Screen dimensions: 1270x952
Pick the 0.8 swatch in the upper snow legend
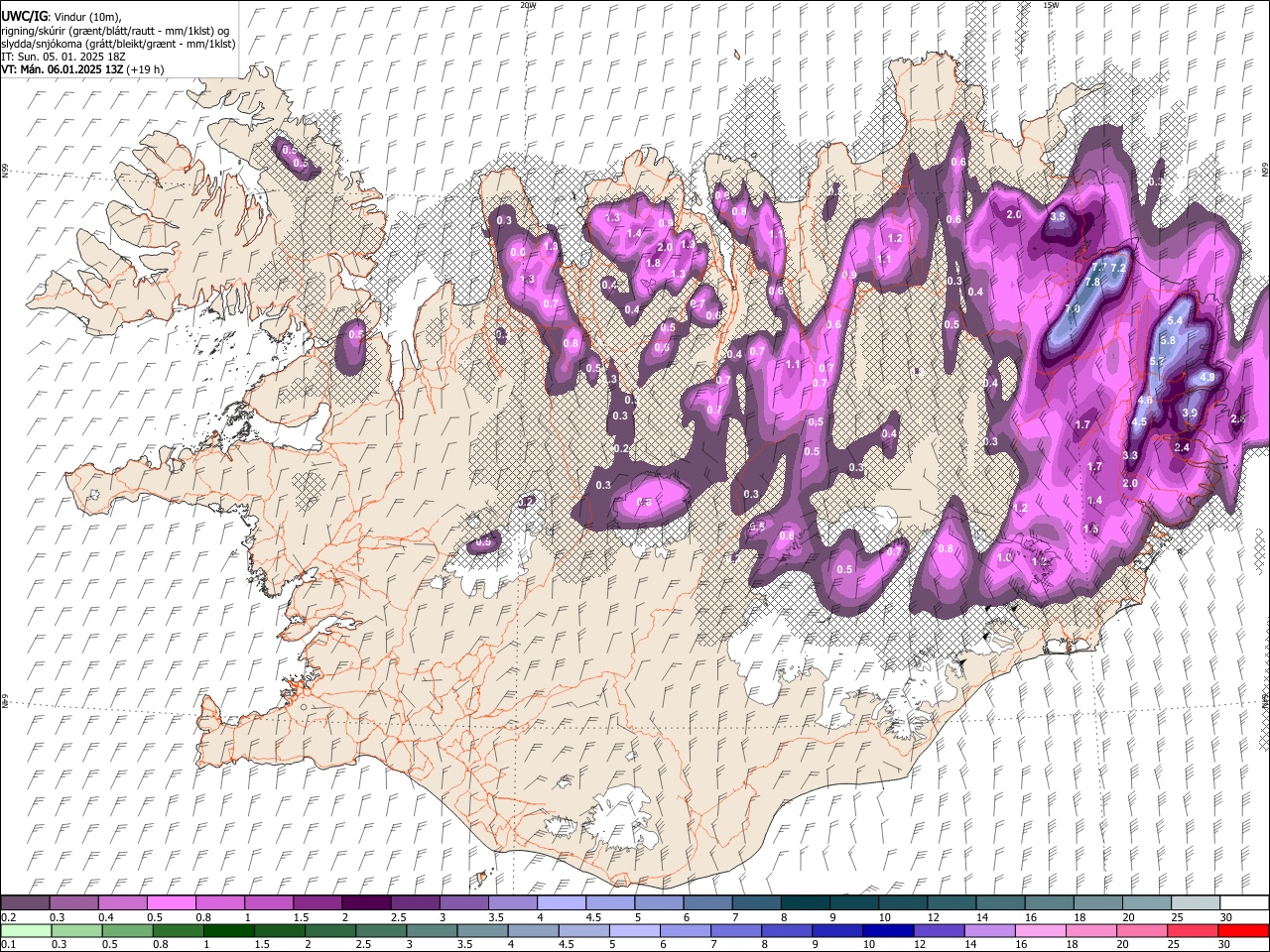[220, 902]
